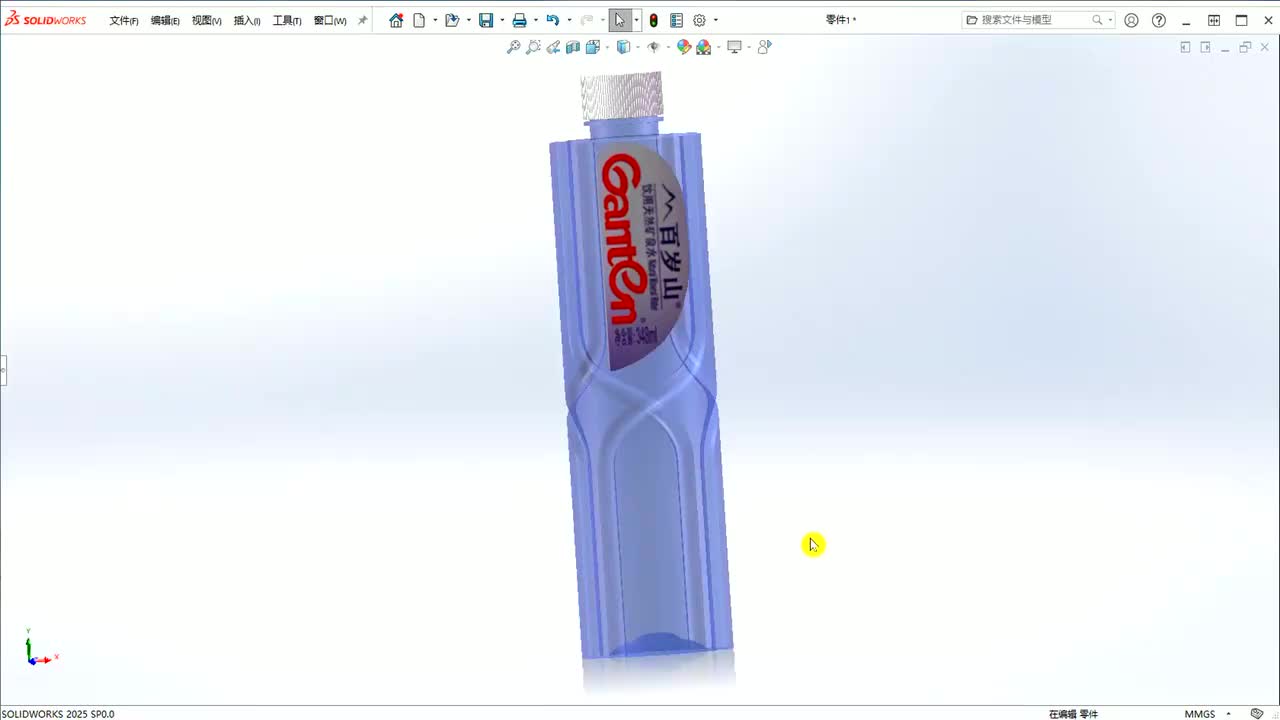Expand the search box dropdown arrow
Screen dimensions: 1280x720
(1110, 20)
